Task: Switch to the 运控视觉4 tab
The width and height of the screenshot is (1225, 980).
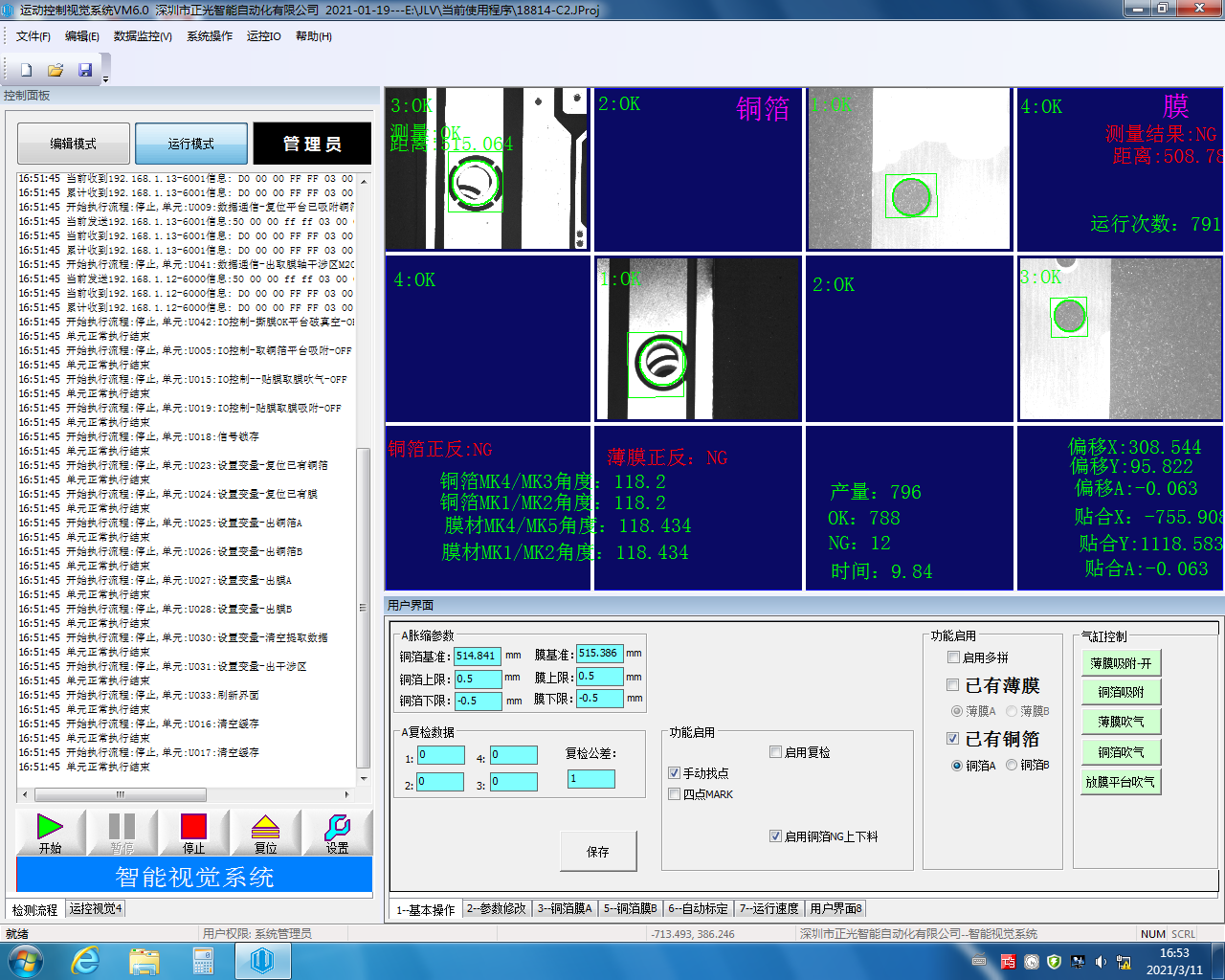Action: point(96,908)
